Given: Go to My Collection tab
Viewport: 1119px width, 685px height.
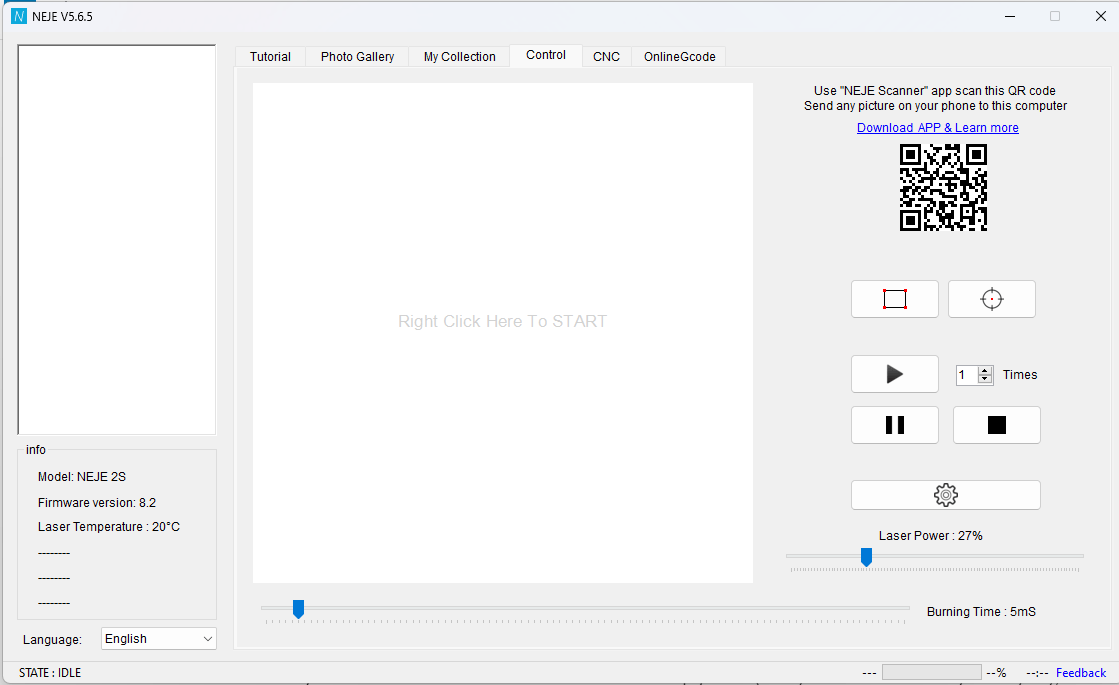Looking at the screenshot, I should point(459,57).
